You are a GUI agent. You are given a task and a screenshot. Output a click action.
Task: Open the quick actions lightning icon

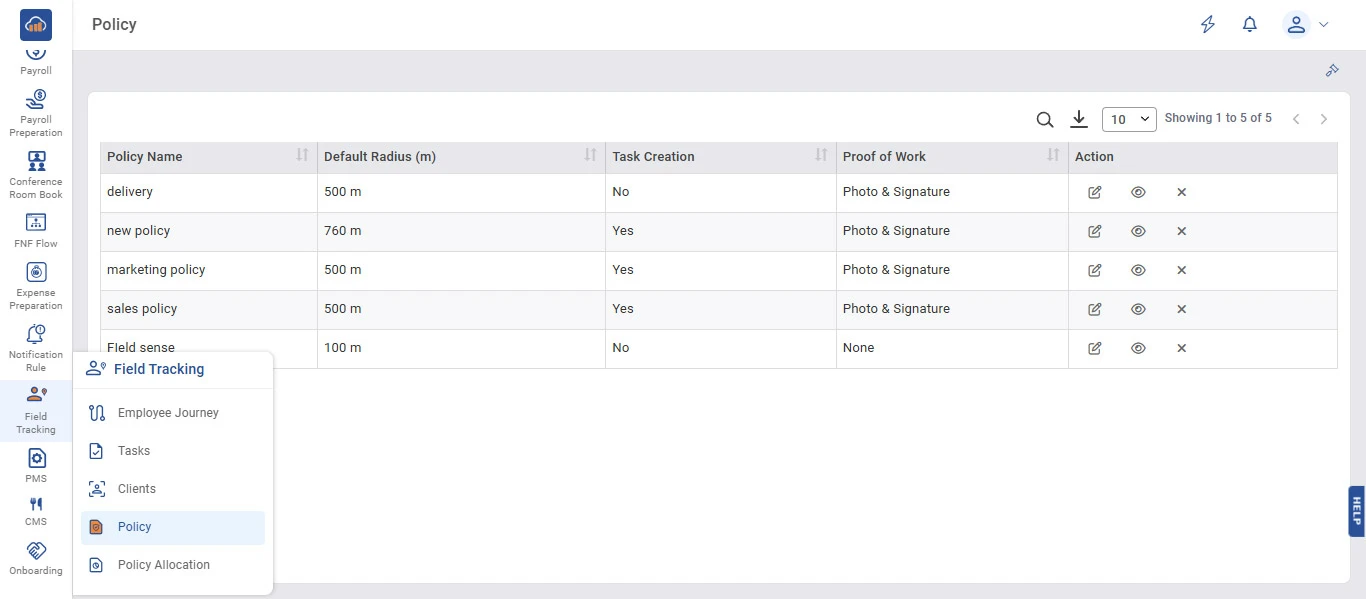click(1208, 25)
